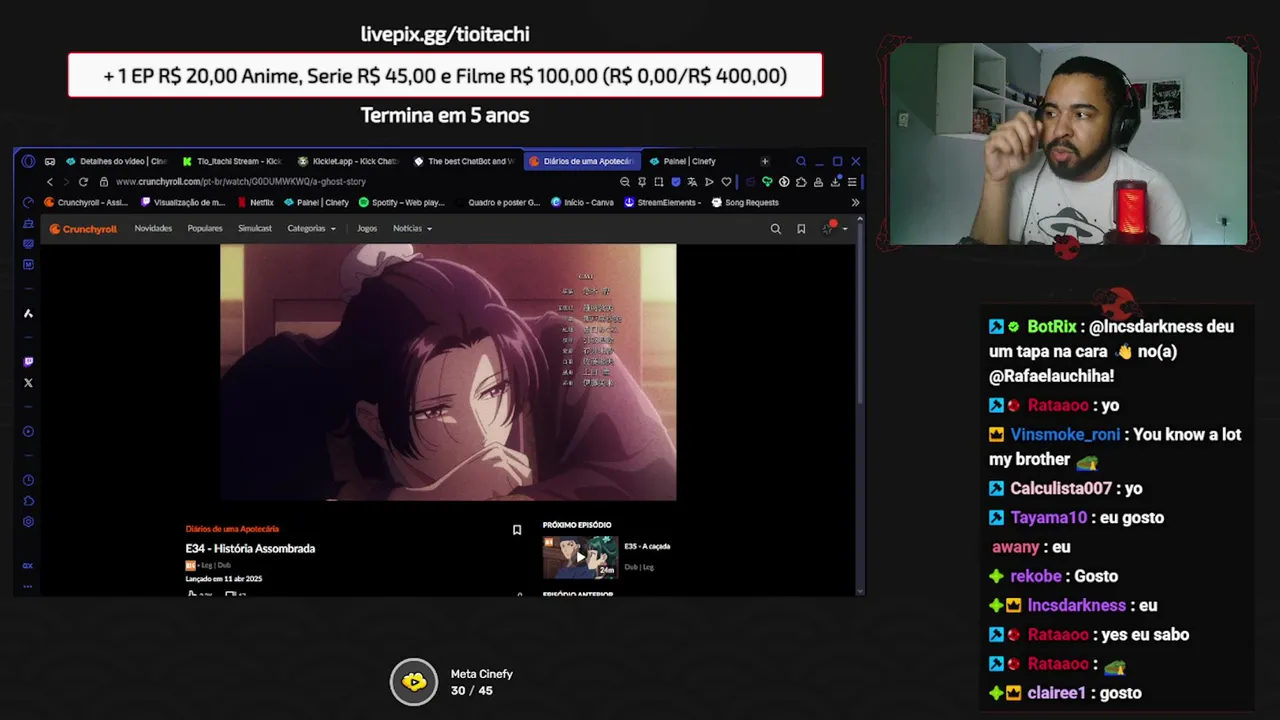Click the E35 - A caçada episode title

click(647, 546)
